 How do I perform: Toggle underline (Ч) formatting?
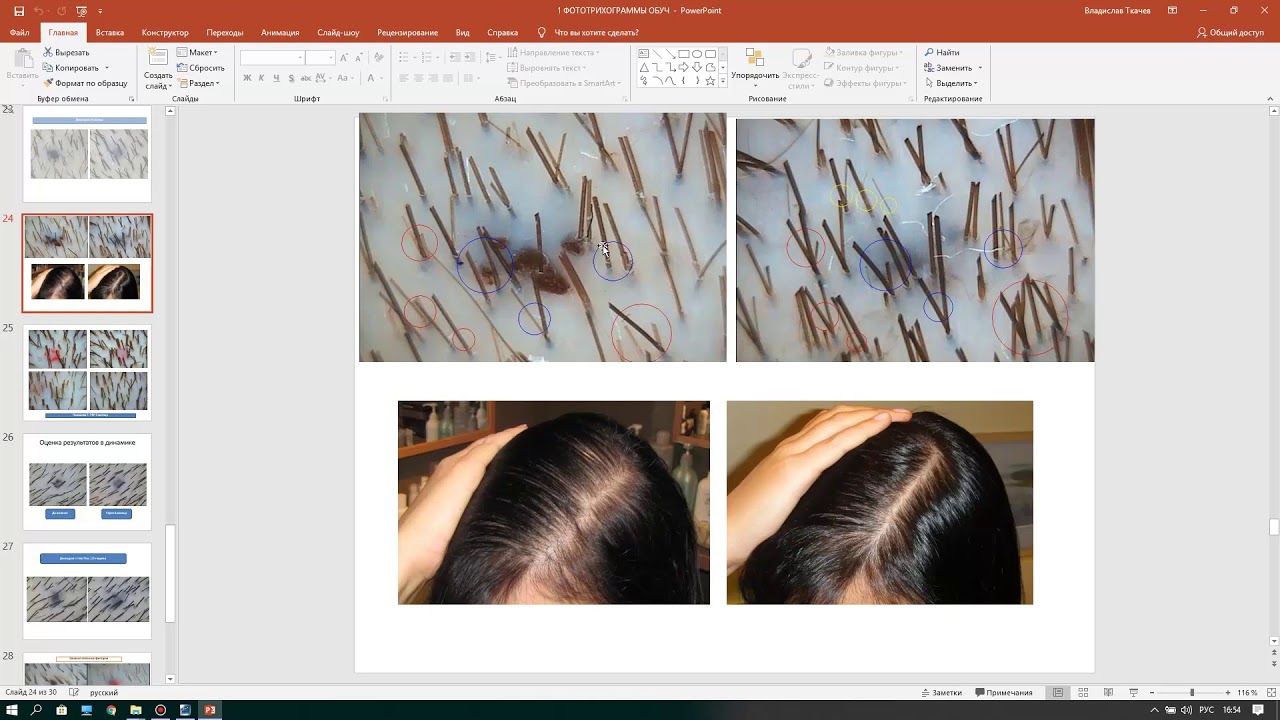click(275, 78)
